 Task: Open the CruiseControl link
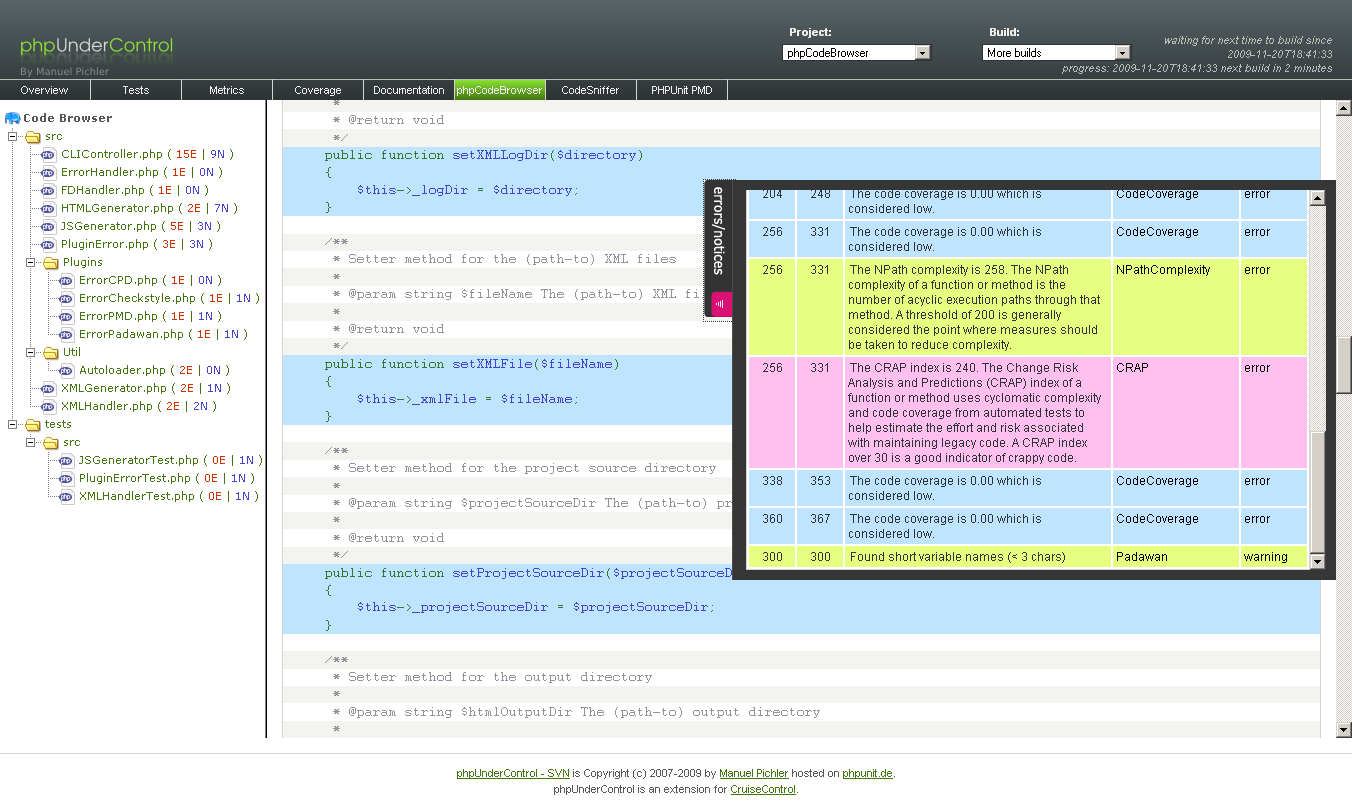pos(763,789)
